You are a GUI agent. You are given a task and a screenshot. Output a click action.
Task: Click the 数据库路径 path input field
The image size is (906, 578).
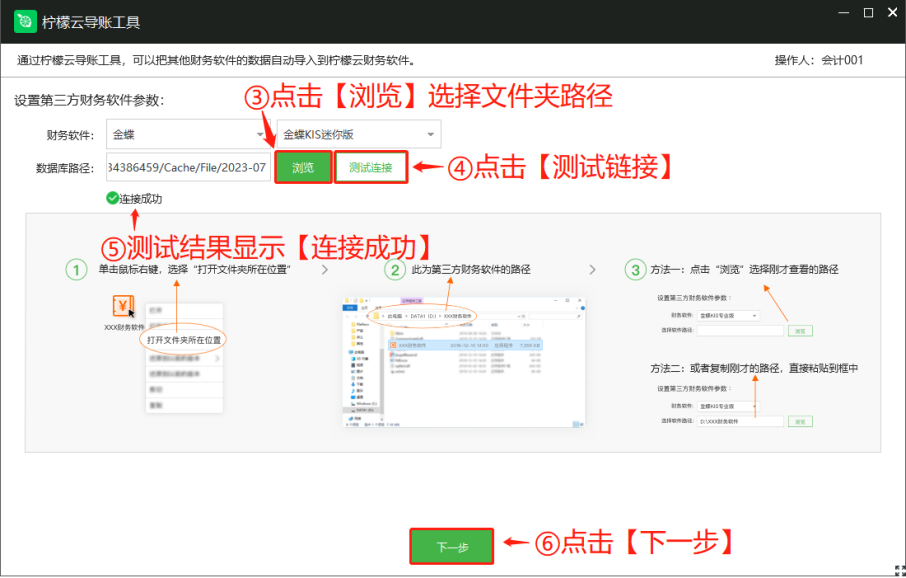(x=188, y=168)
